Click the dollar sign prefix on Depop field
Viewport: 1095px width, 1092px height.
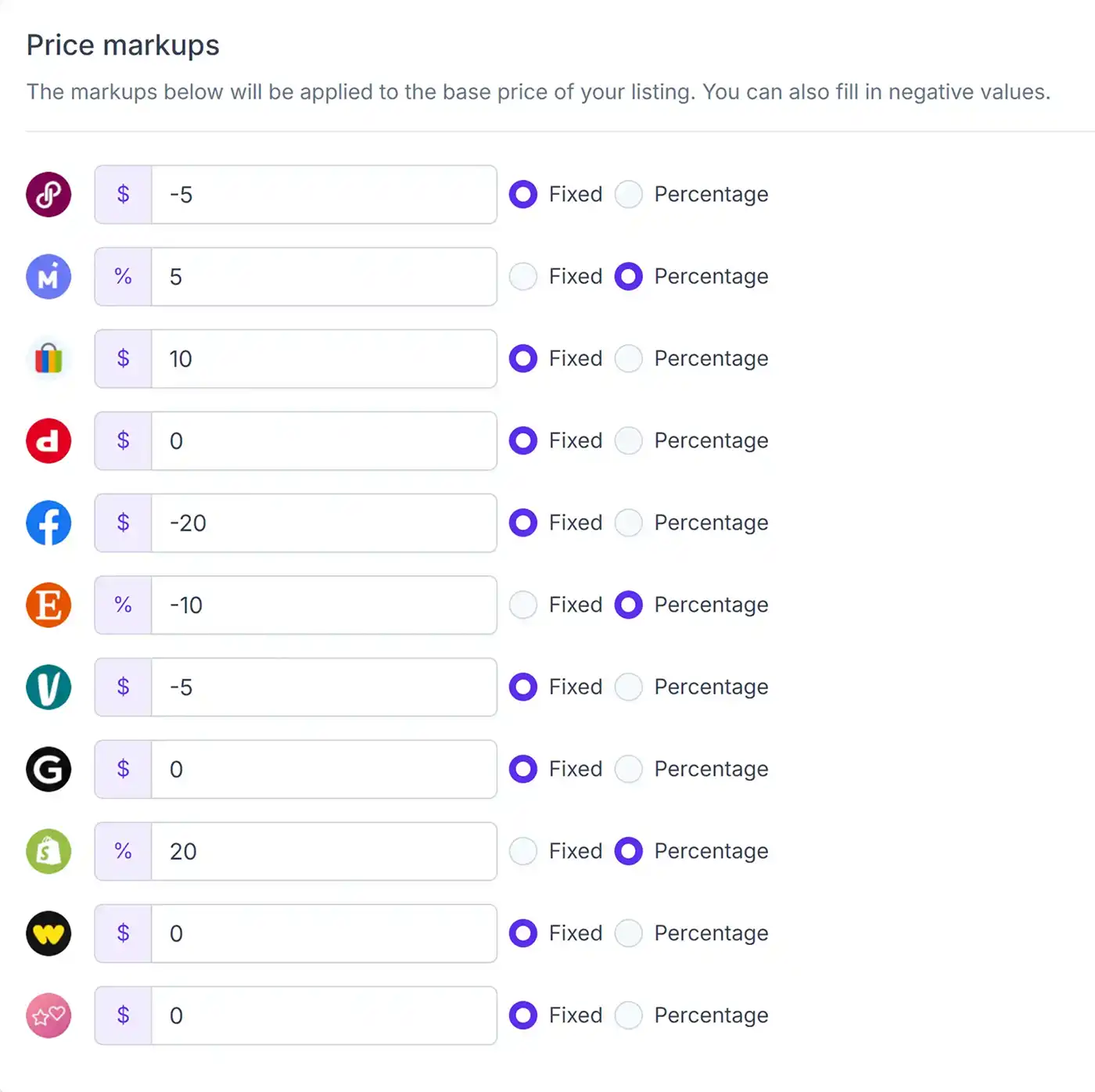point(123,440)
